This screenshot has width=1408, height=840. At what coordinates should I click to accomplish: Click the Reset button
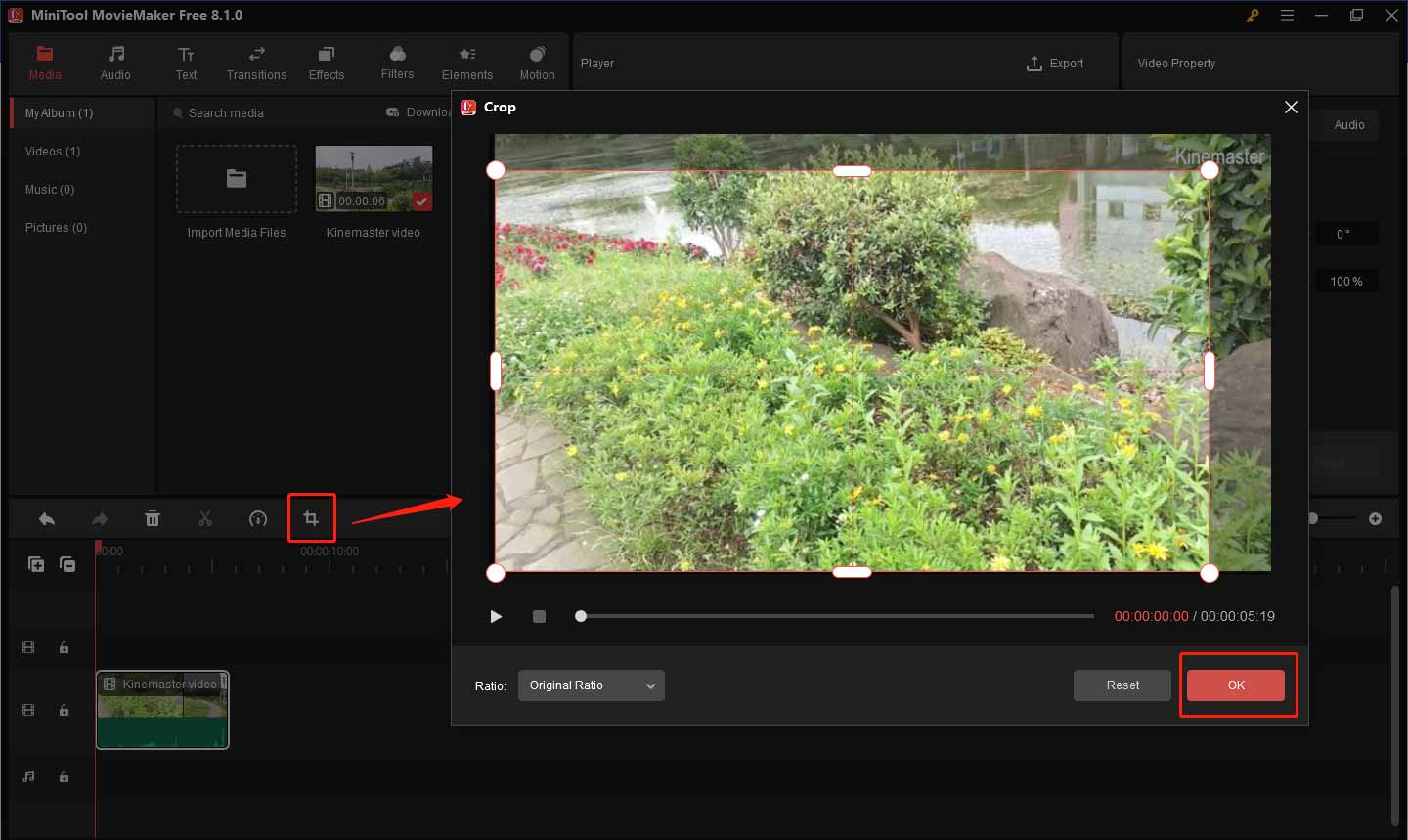(x=1122, y=685)
